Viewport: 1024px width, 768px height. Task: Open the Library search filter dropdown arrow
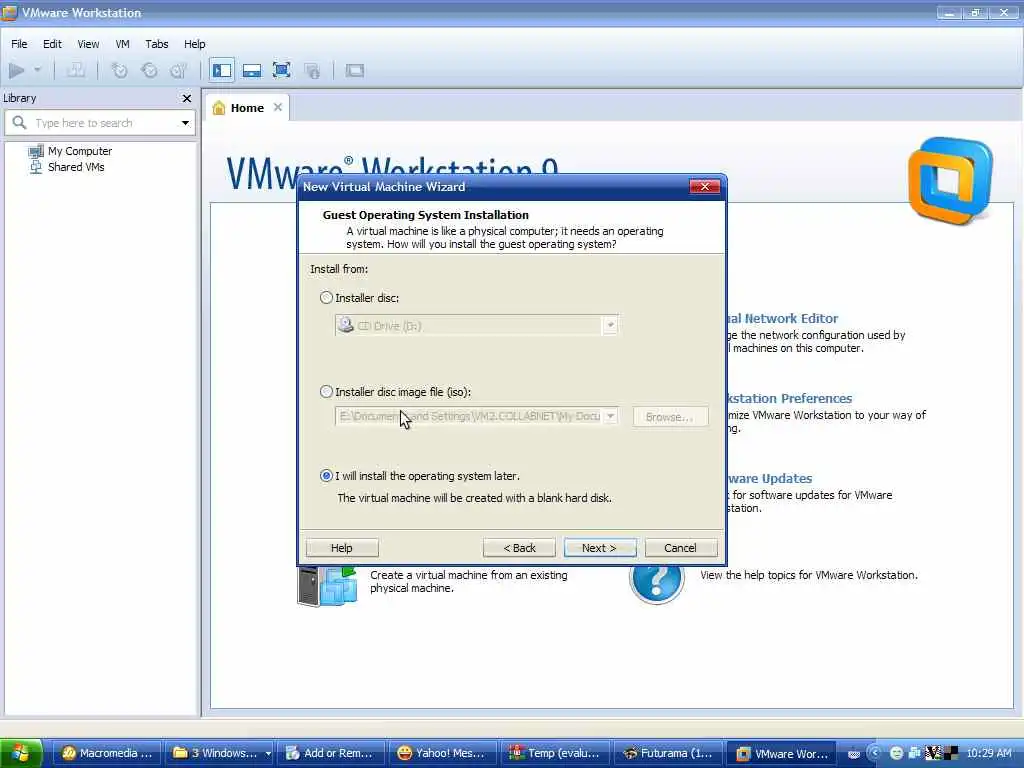point(185,123)
